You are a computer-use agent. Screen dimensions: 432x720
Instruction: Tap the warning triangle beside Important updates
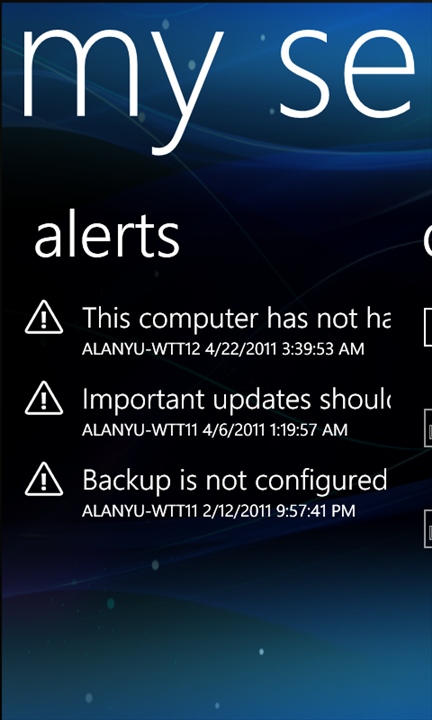(x=44, y=398)
